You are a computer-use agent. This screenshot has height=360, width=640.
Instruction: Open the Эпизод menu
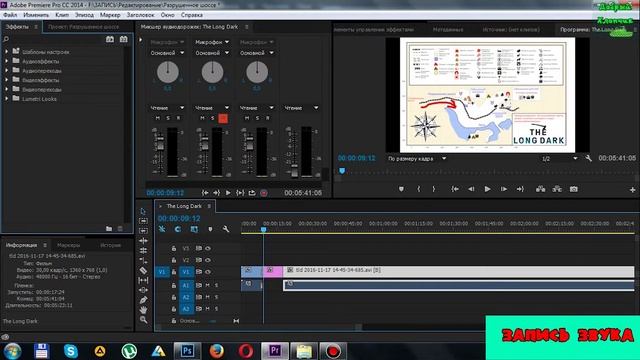pyautogui.click(x=84, y=15)
